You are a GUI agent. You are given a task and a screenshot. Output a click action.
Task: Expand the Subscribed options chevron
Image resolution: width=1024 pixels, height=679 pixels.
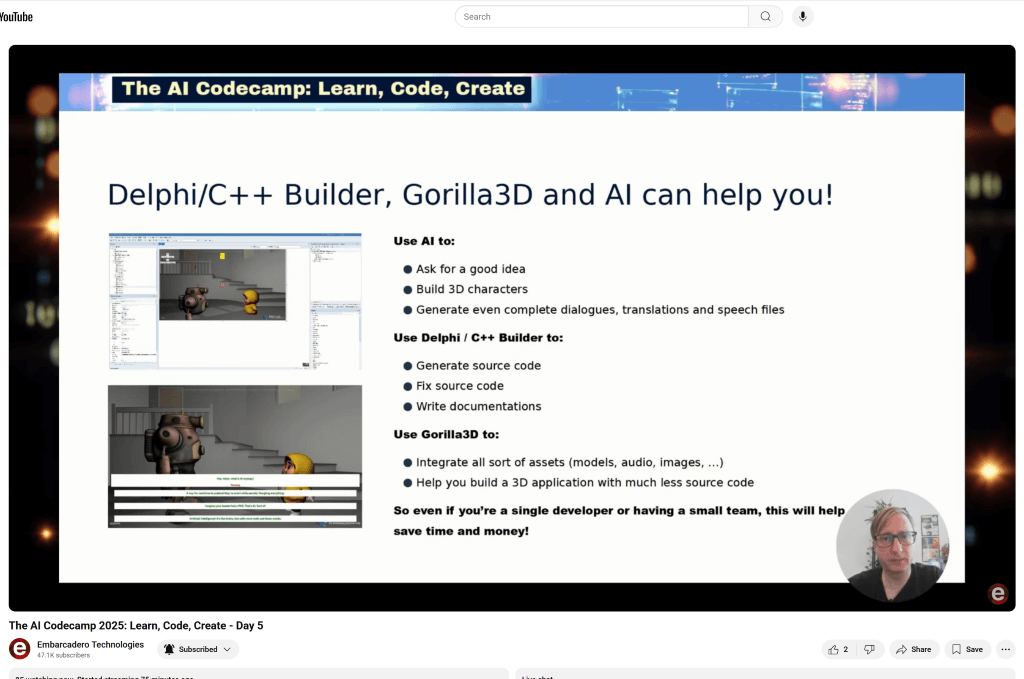[227, 650]
